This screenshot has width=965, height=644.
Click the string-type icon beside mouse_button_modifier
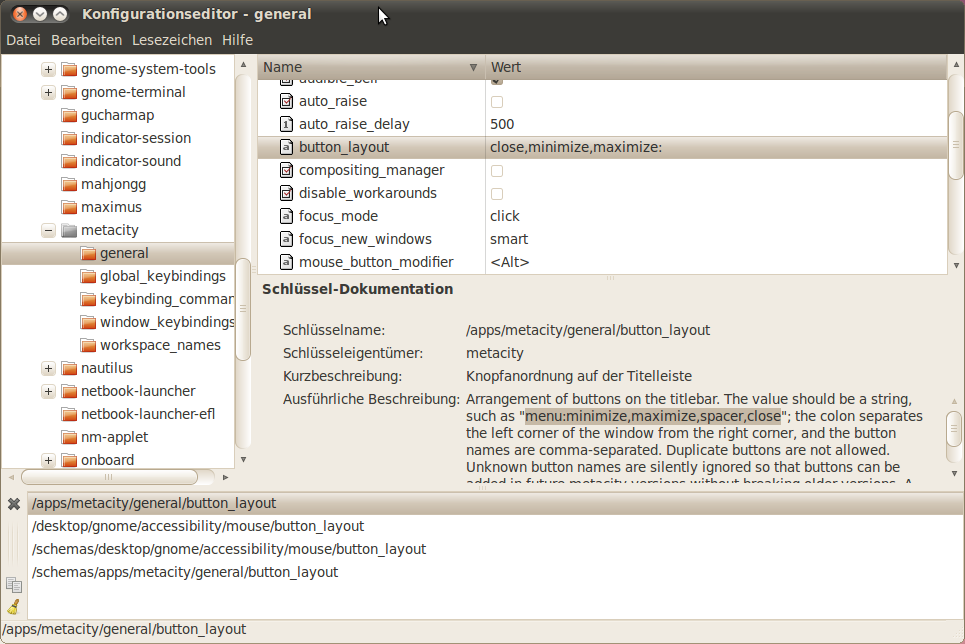[286, 262]
